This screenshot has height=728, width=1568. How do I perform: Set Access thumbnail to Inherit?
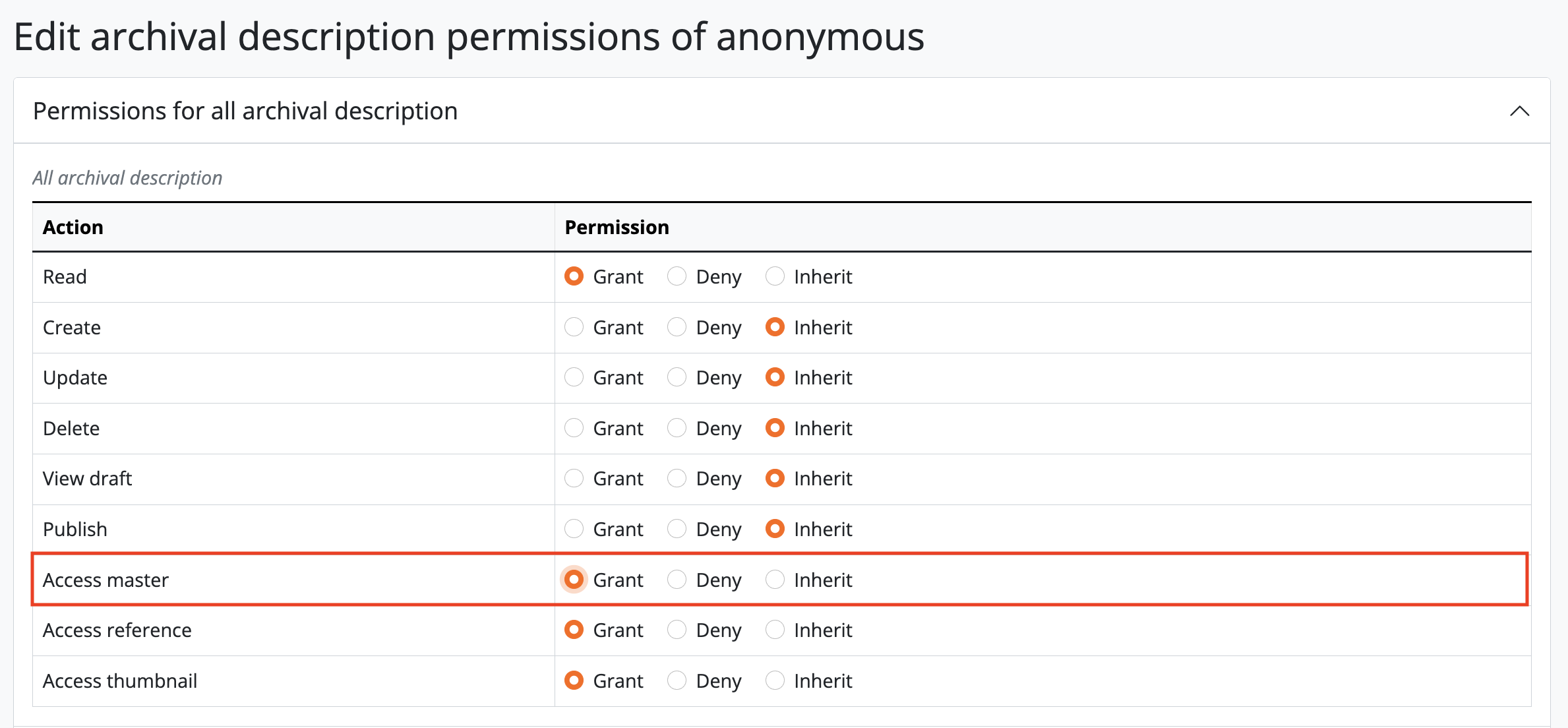tap(775, 681)
